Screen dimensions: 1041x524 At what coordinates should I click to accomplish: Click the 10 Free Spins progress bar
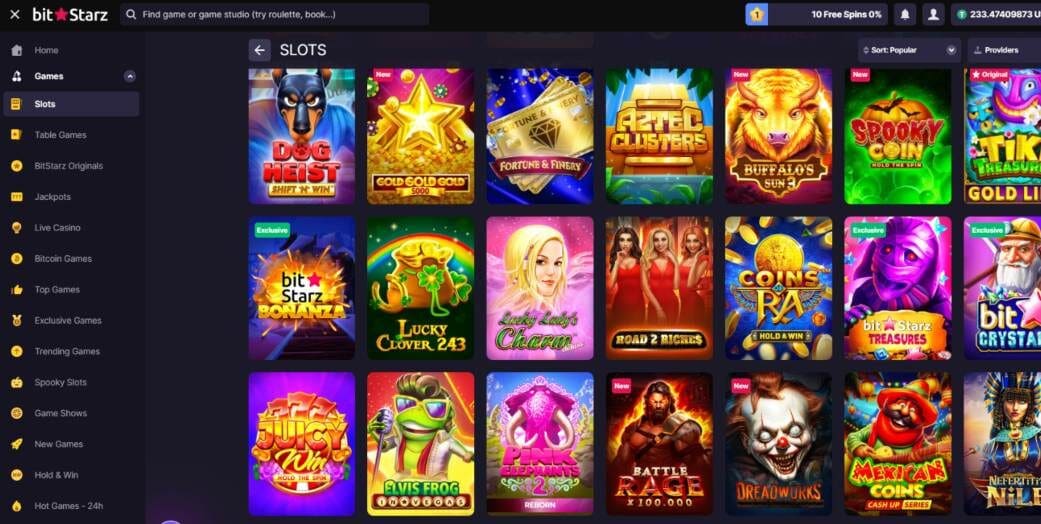pyautogui.click(x=827, y=14)
